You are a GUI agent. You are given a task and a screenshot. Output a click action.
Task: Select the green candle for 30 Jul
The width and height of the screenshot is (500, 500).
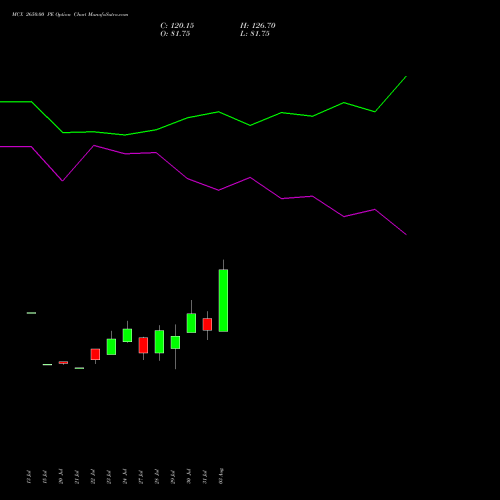point(191,323)
